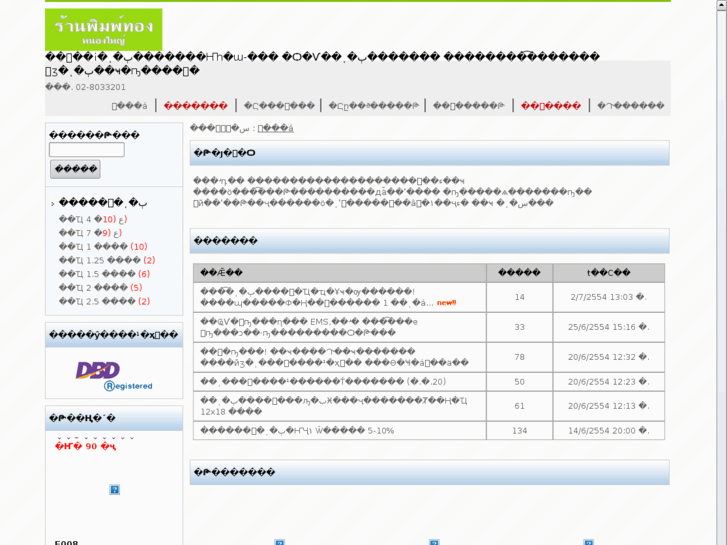The width and height of the screenshot is (727, 545).
Task: Open the news item mentioning 5-10%
Action: [297, 430]
